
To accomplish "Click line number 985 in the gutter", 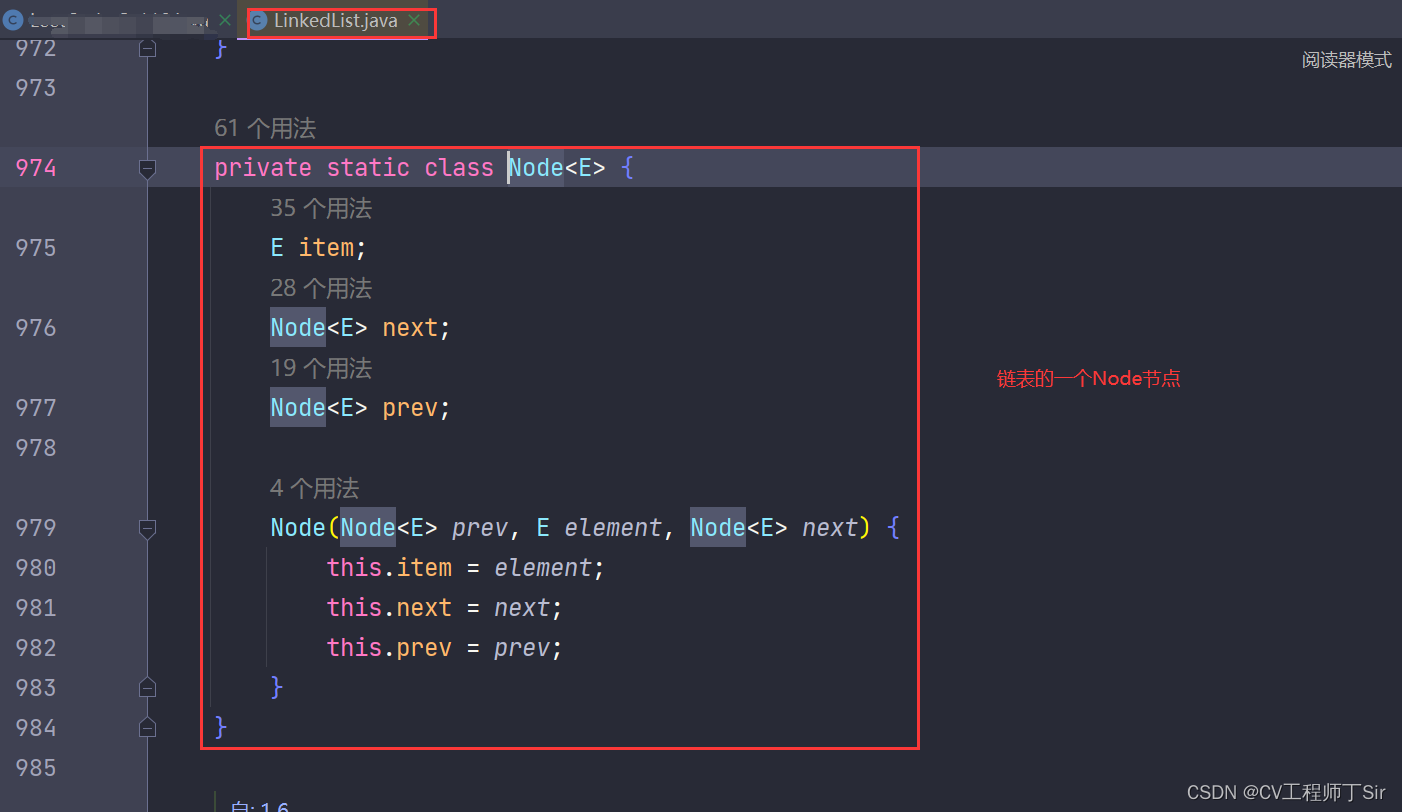I will [x=36, y=768].
